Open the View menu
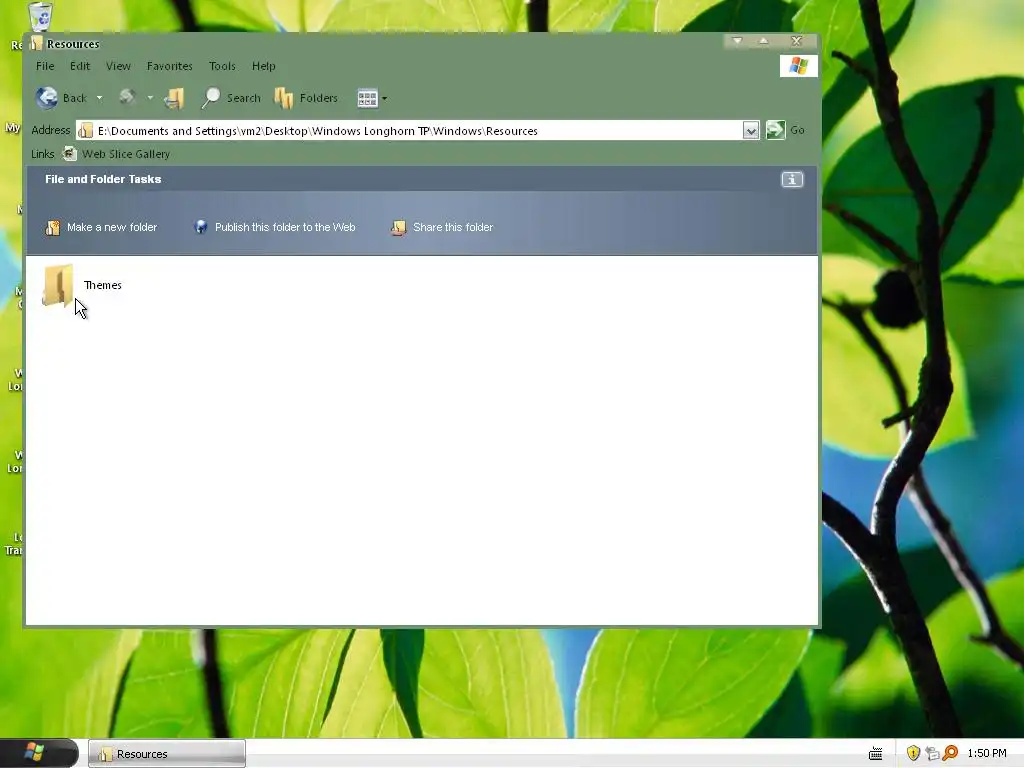The height and width of the screenshot is (768, 1024). click(x=118, y=66)
